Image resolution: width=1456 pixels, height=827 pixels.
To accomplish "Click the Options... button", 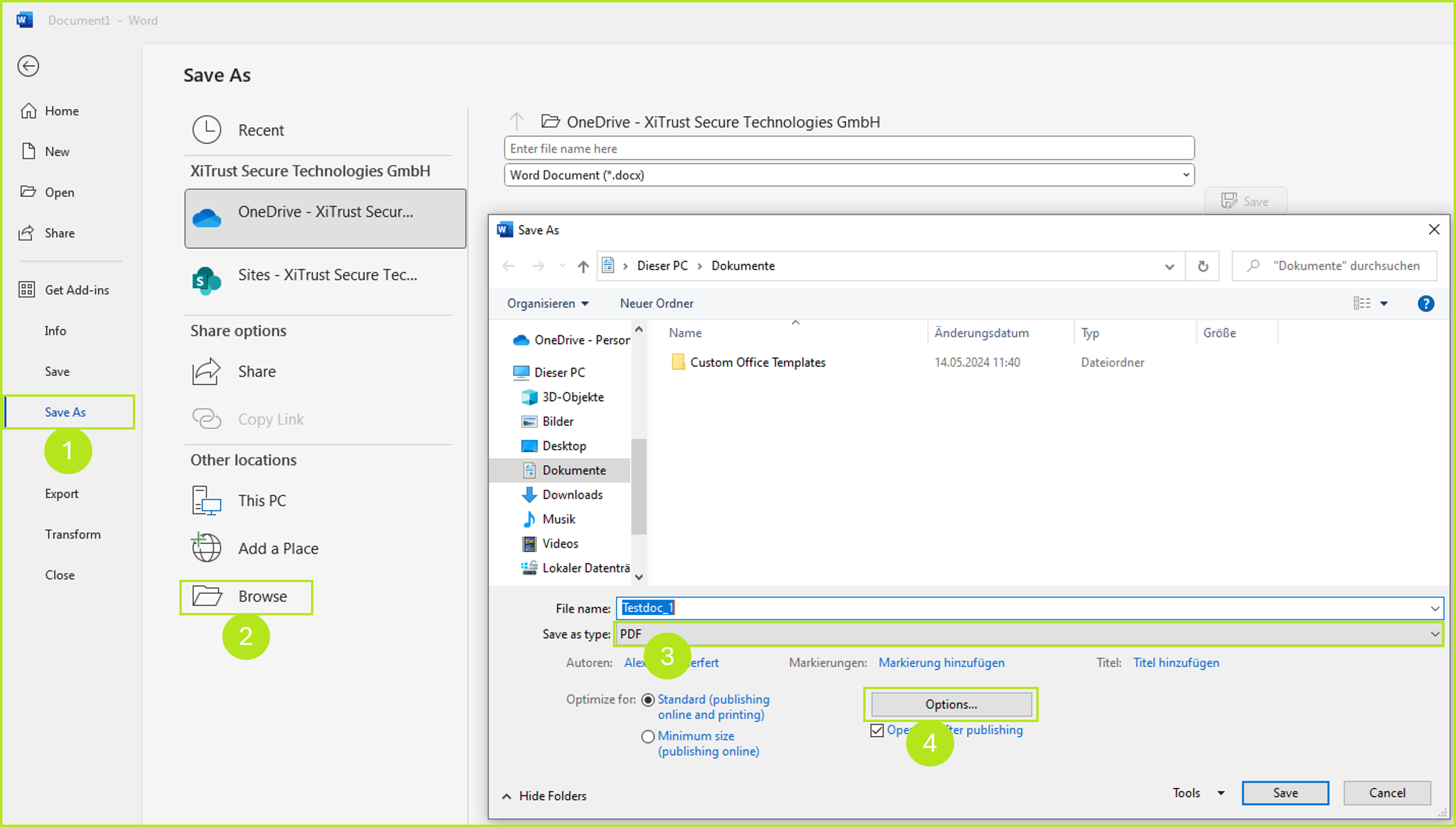I will click(951, 704).
